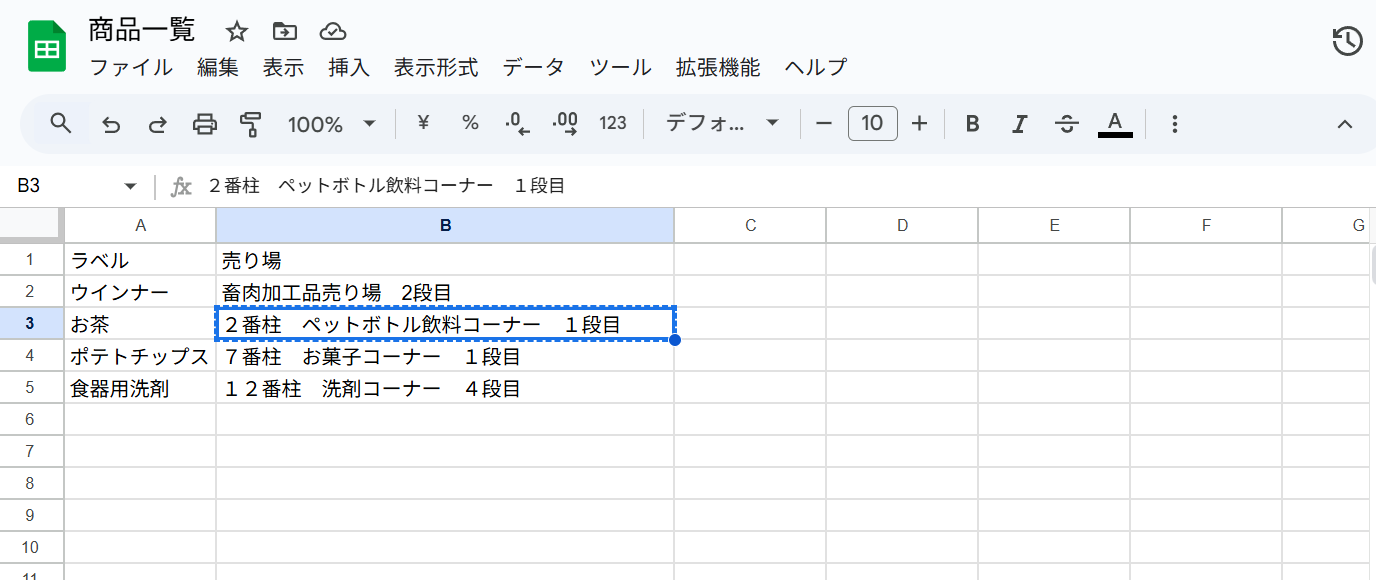Screen dimensions: 1376x580
Task: Open the ヘルプ menu
Action: (815, 68)
